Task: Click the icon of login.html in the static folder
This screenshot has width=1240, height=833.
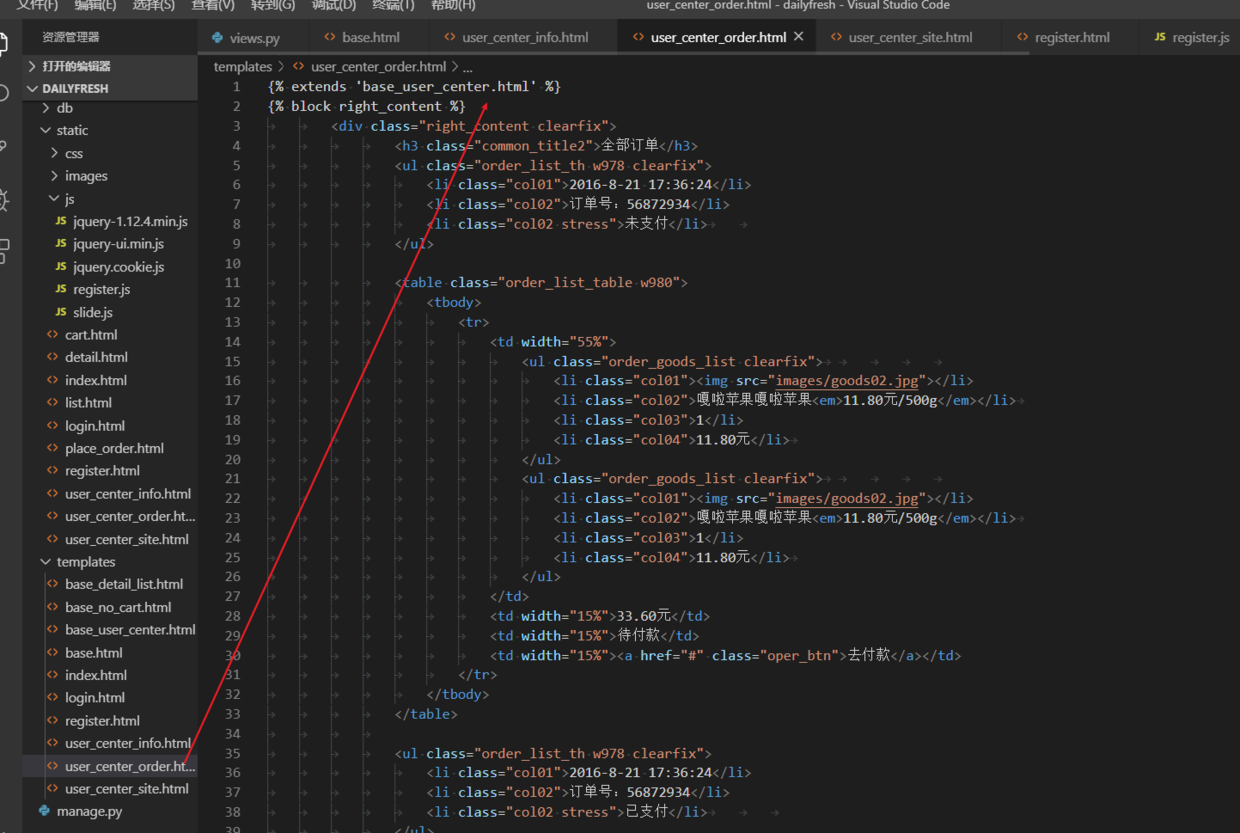Action: tap(53, 426)
